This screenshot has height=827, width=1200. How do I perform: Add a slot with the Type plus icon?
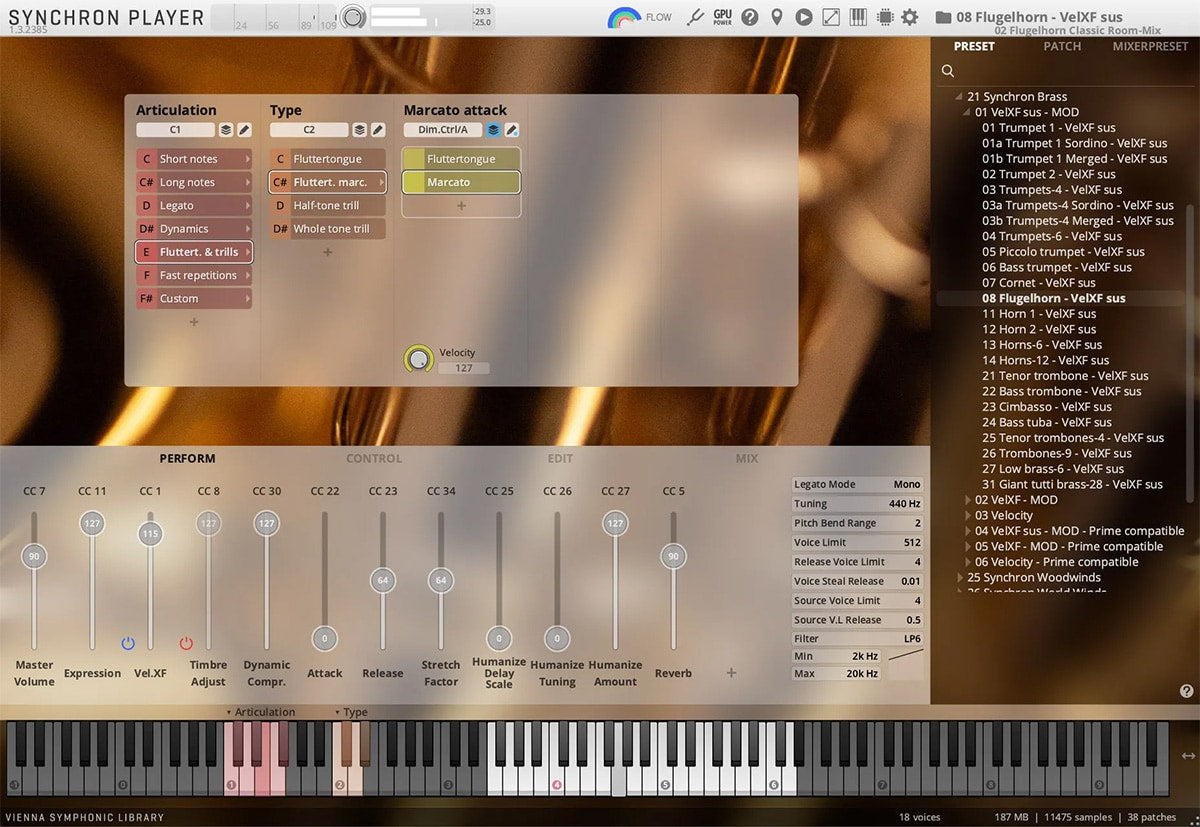click(x=327, y=252)
